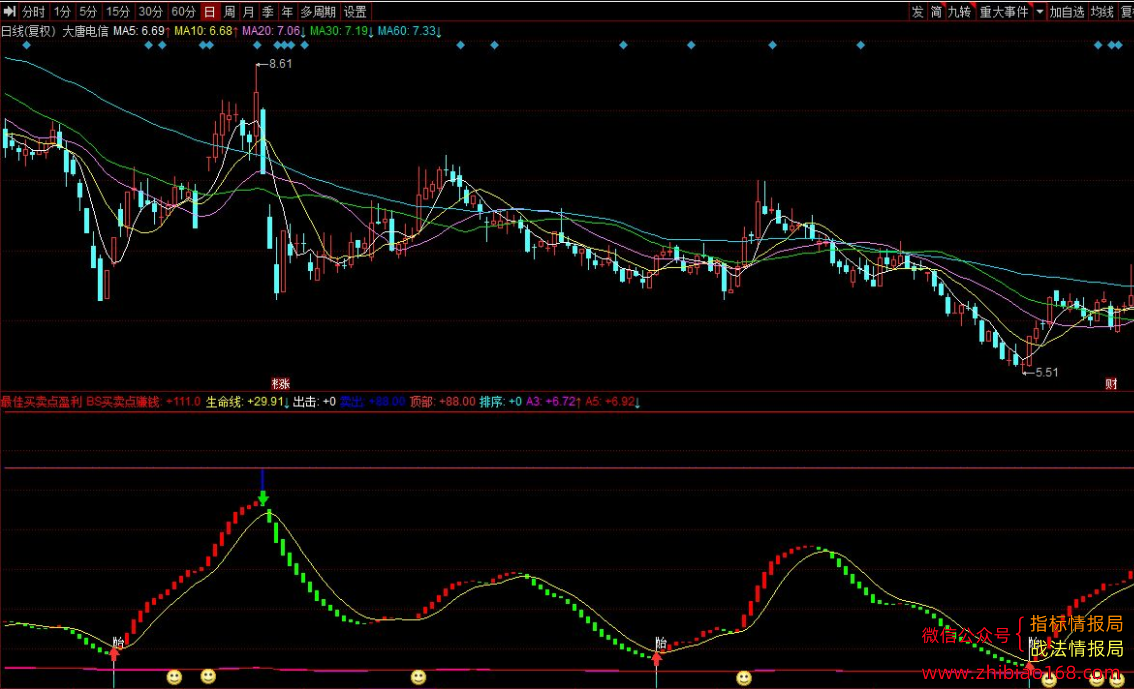Toggle the 均线 moving average lines
This screenshot has width=1134, height=689.
1102,12
